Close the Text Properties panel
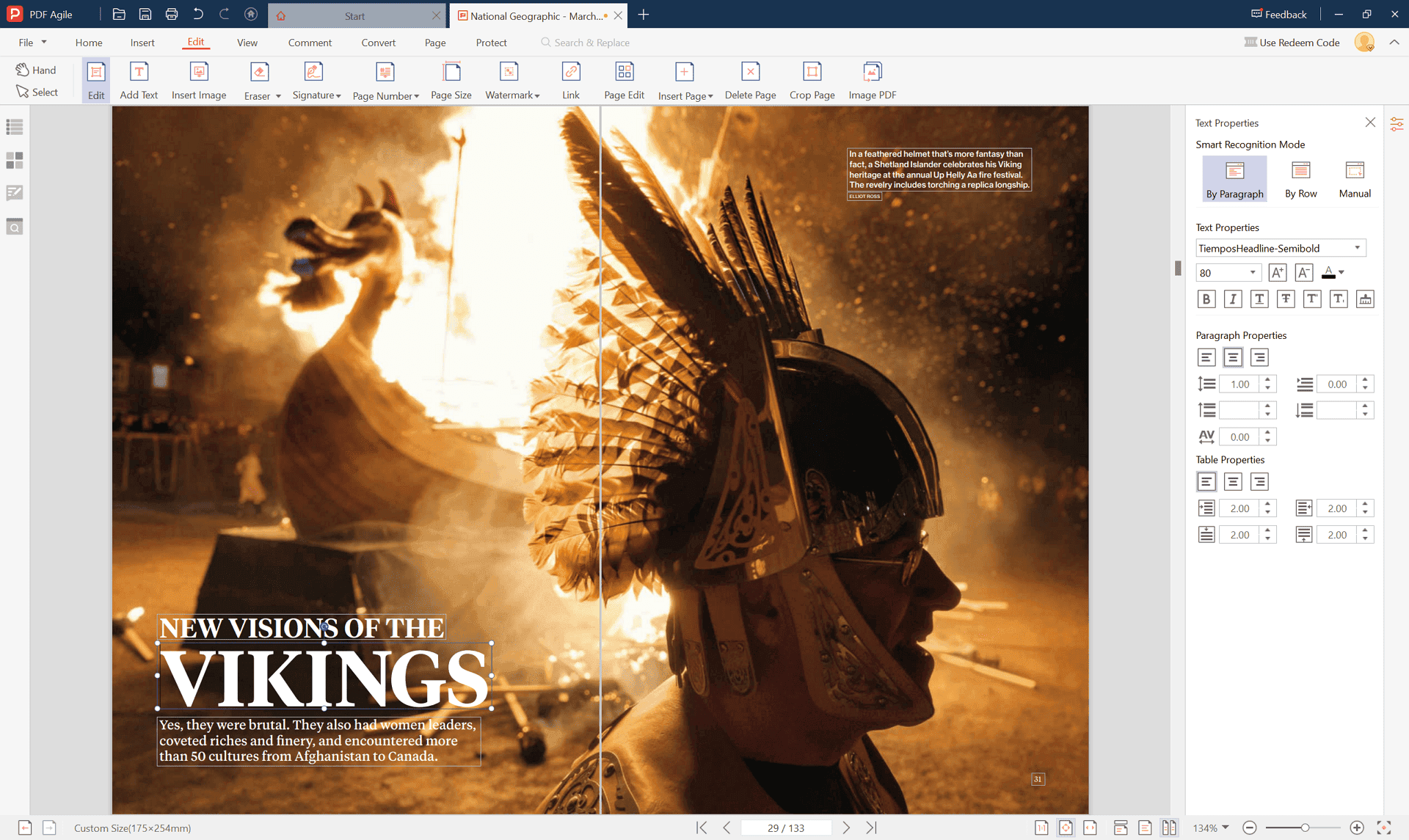This screenshot has height=840, width=1409. click(x=1370, y=123)
